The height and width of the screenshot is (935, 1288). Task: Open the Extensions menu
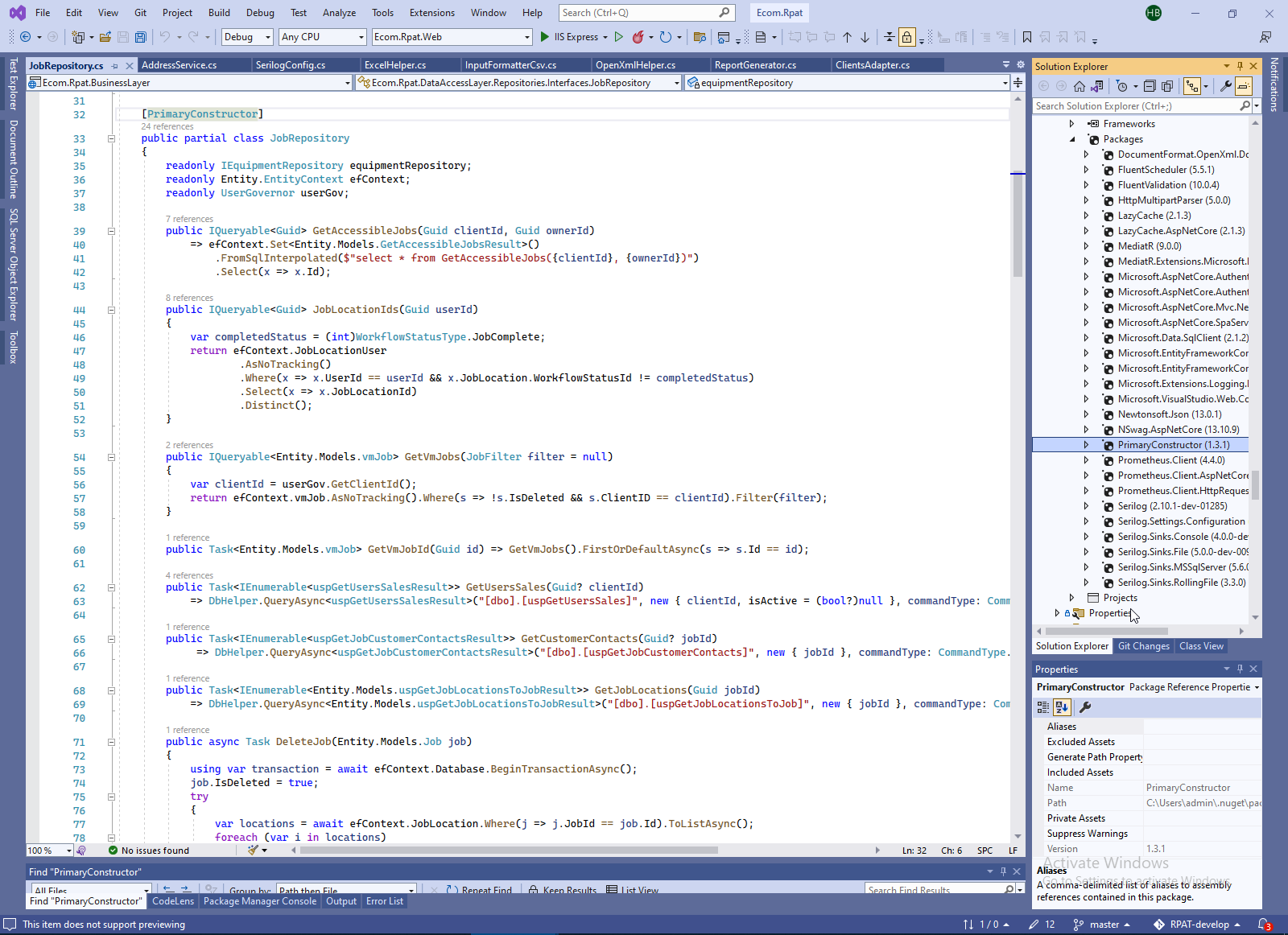pyautogui.click(x=431, y=13)
